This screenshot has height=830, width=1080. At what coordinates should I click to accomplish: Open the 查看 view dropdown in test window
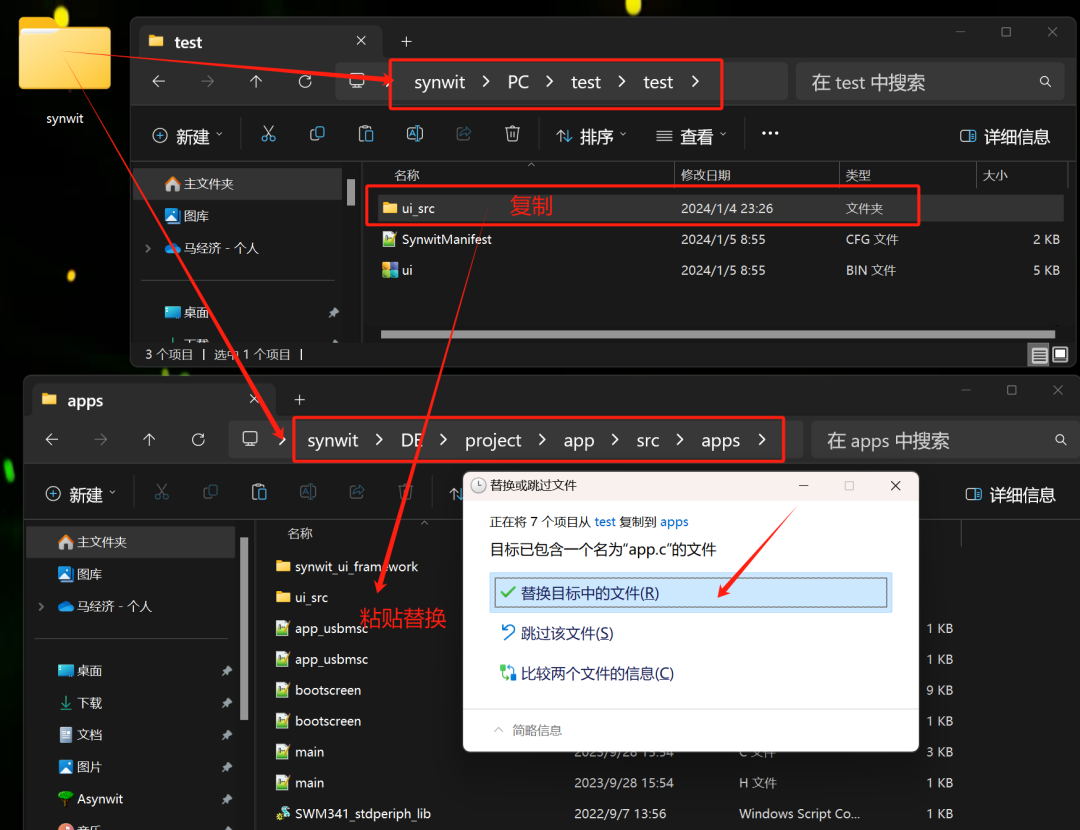(692, 136)
